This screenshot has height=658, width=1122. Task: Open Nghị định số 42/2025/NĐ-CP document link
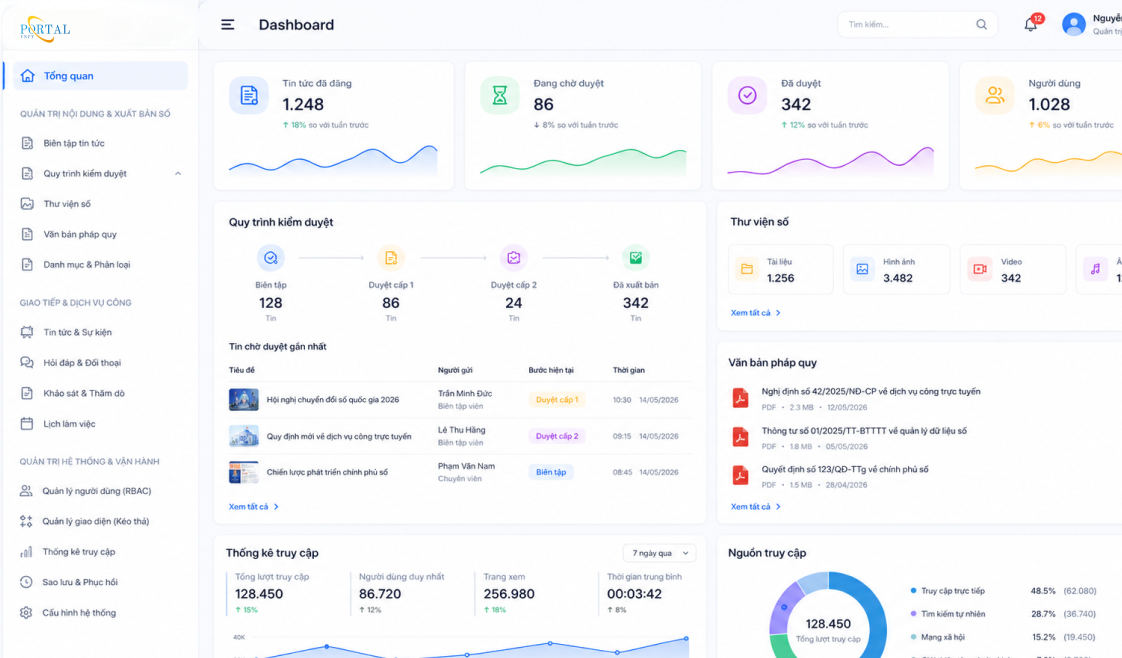tap(871, 392)
